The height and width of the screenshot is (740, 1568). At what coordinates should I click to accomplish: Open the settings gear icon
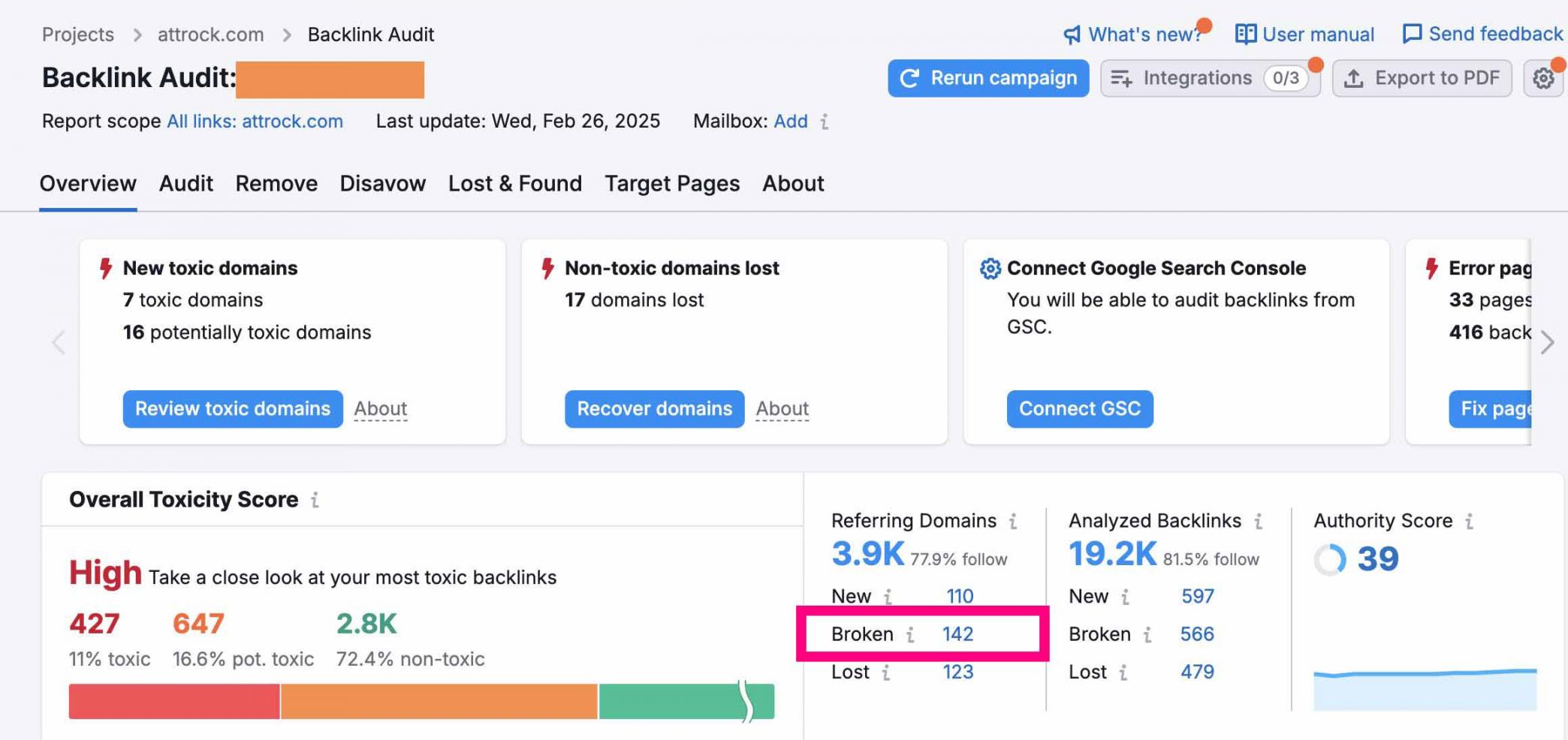coord(1543,79)
